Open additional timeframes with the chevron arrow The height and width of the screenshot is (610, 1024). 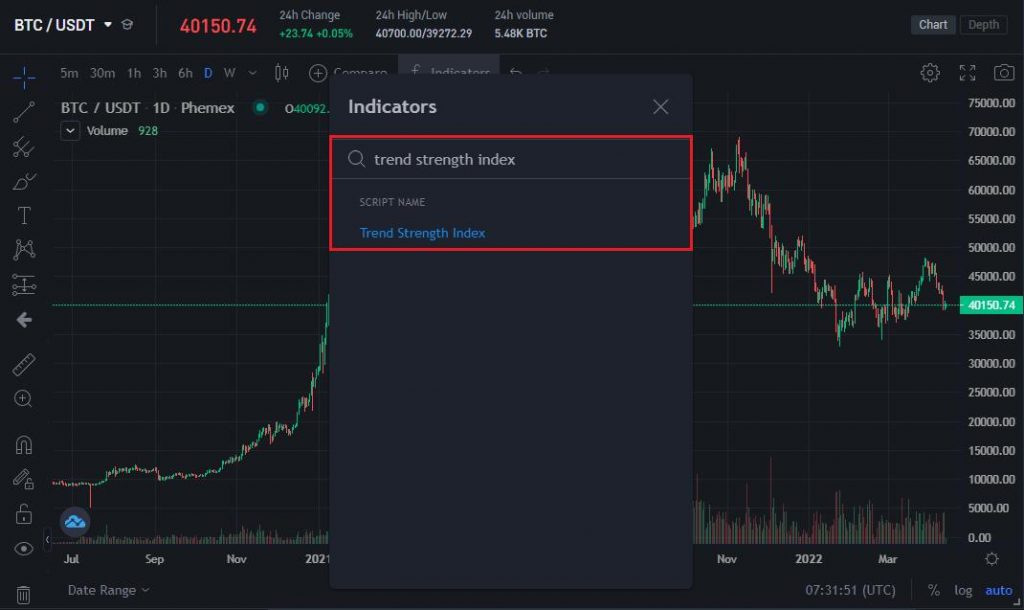pos(253,73)
